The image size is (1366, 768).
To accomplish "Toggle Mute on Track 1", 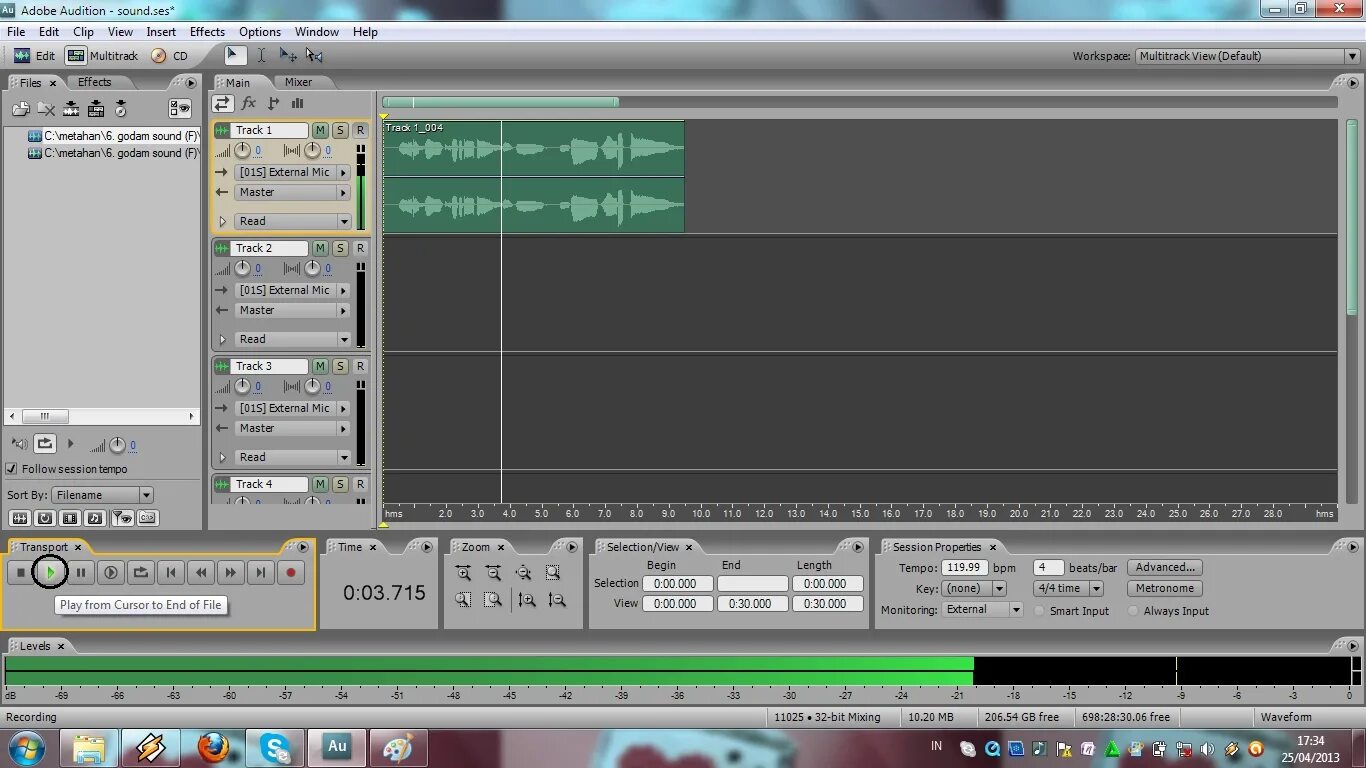I will pyautogui.click(x=320, y=130).
